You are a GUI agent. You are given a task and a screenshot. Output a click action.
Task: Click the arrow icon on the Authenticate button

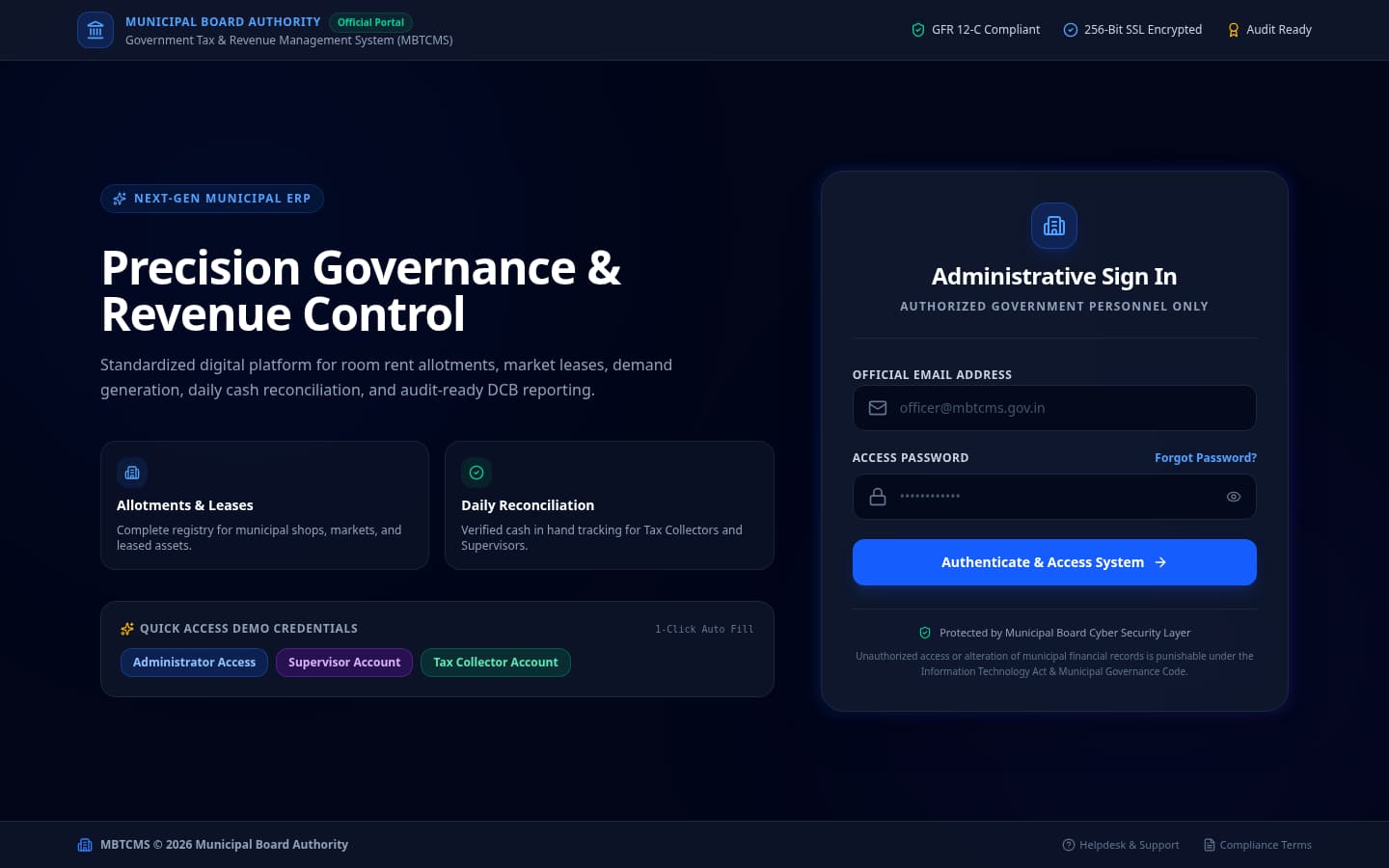(1160, 562)
